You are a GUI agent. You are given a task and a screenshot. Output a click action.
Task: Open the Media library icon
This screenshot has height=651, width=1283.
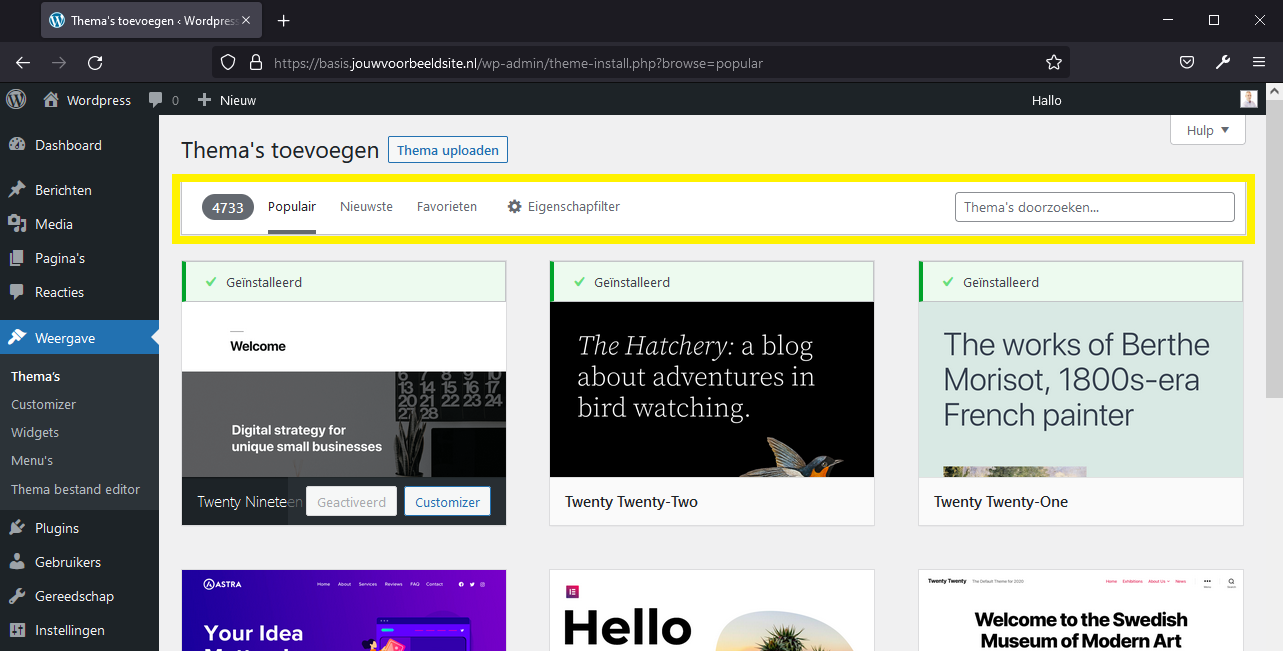coord(18,223)
